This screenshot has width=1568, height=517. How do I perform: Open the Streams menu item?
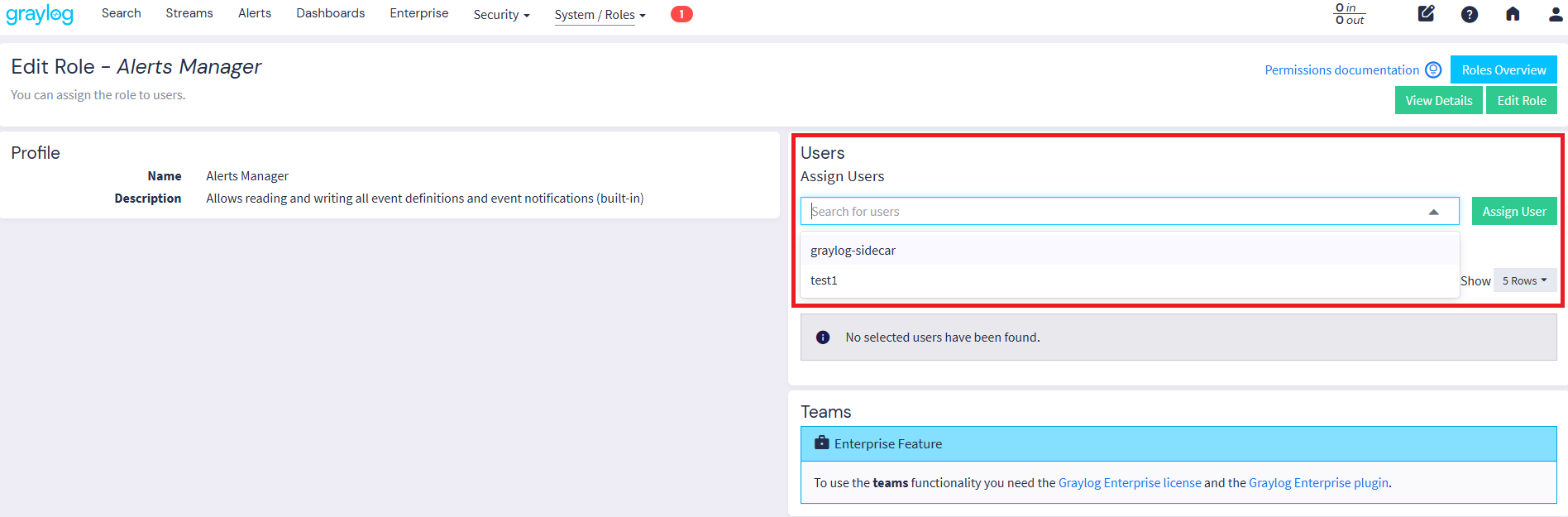point(189,14)
